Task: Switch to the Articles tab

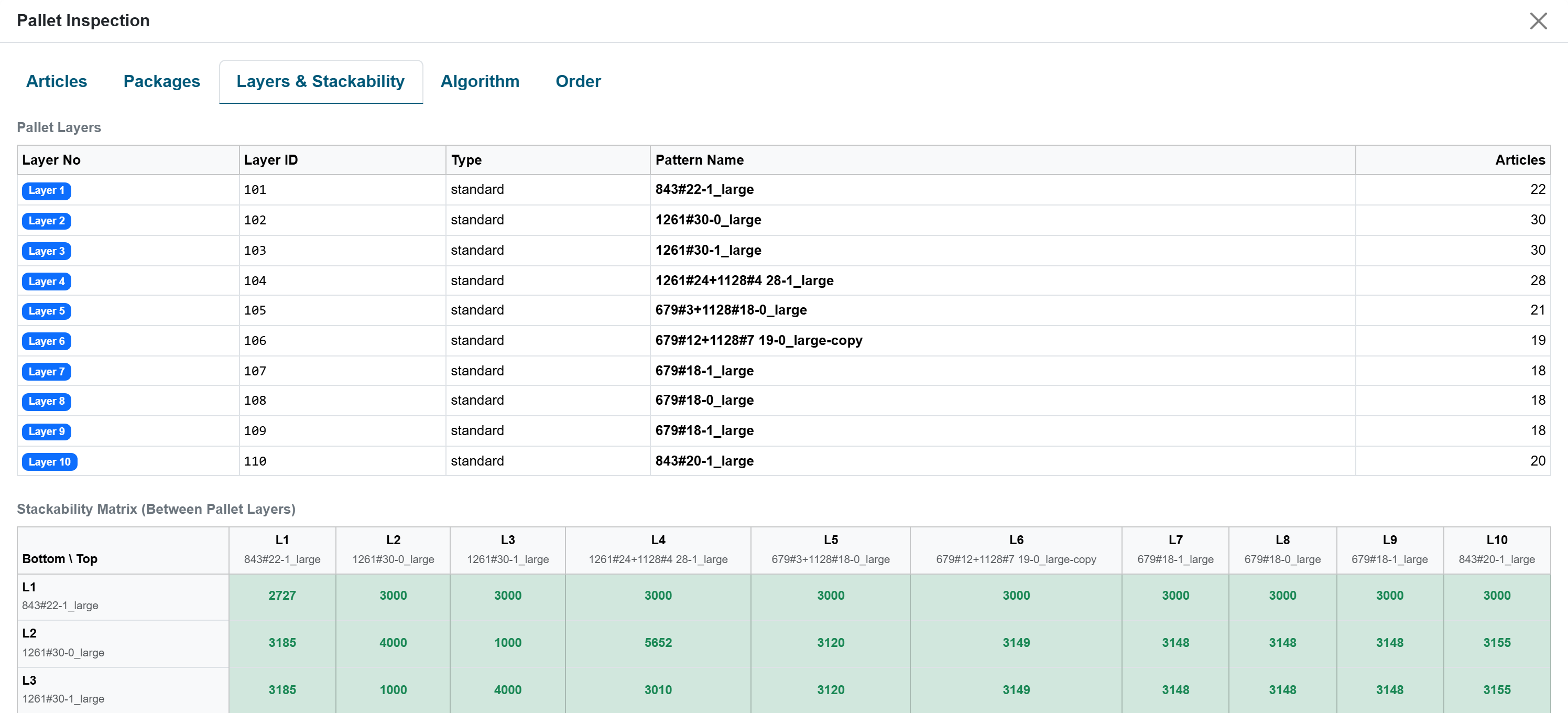Action: point(57,81)
